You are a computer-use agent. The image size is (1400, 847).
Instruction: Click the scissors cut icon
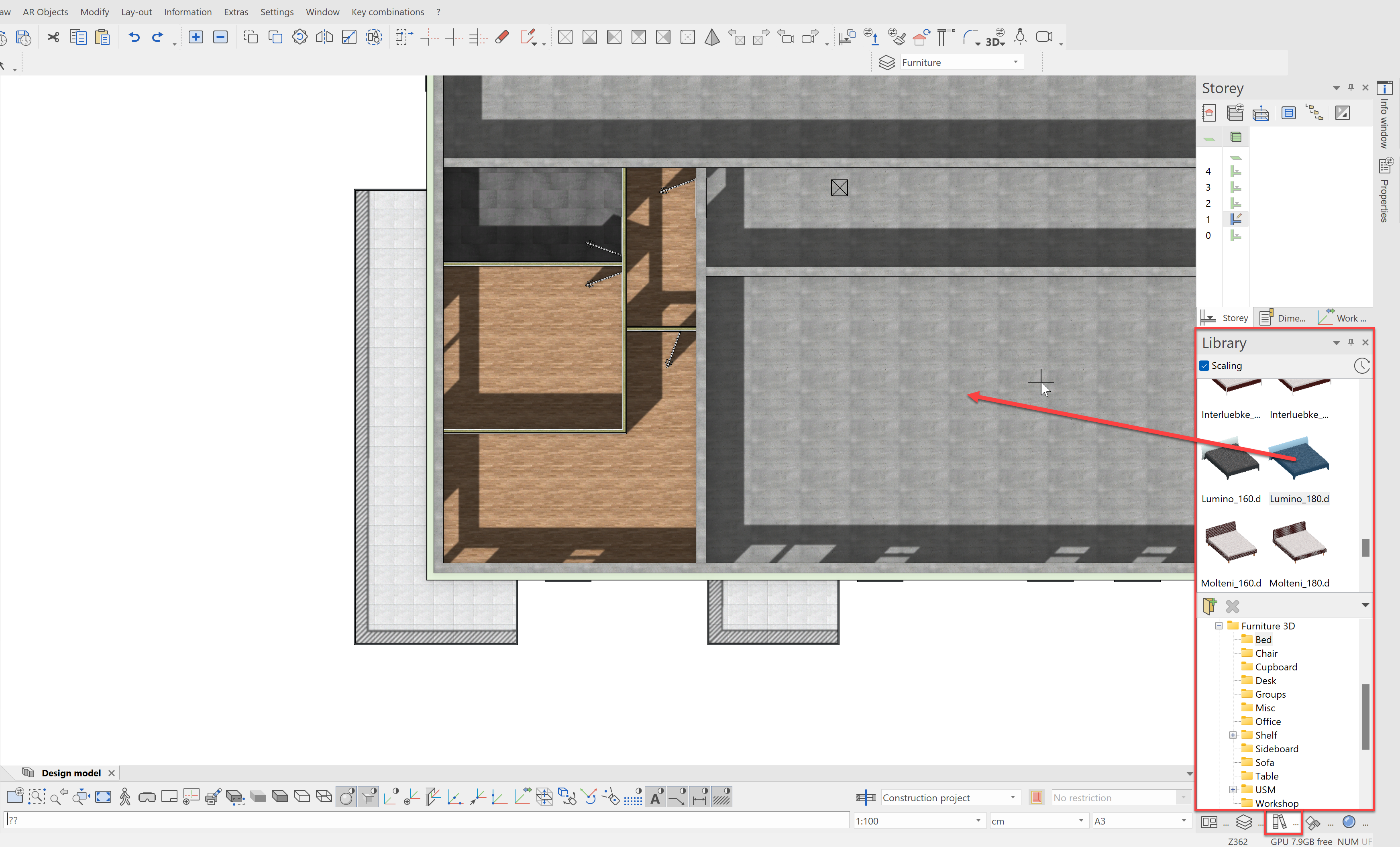click(53, 37)
